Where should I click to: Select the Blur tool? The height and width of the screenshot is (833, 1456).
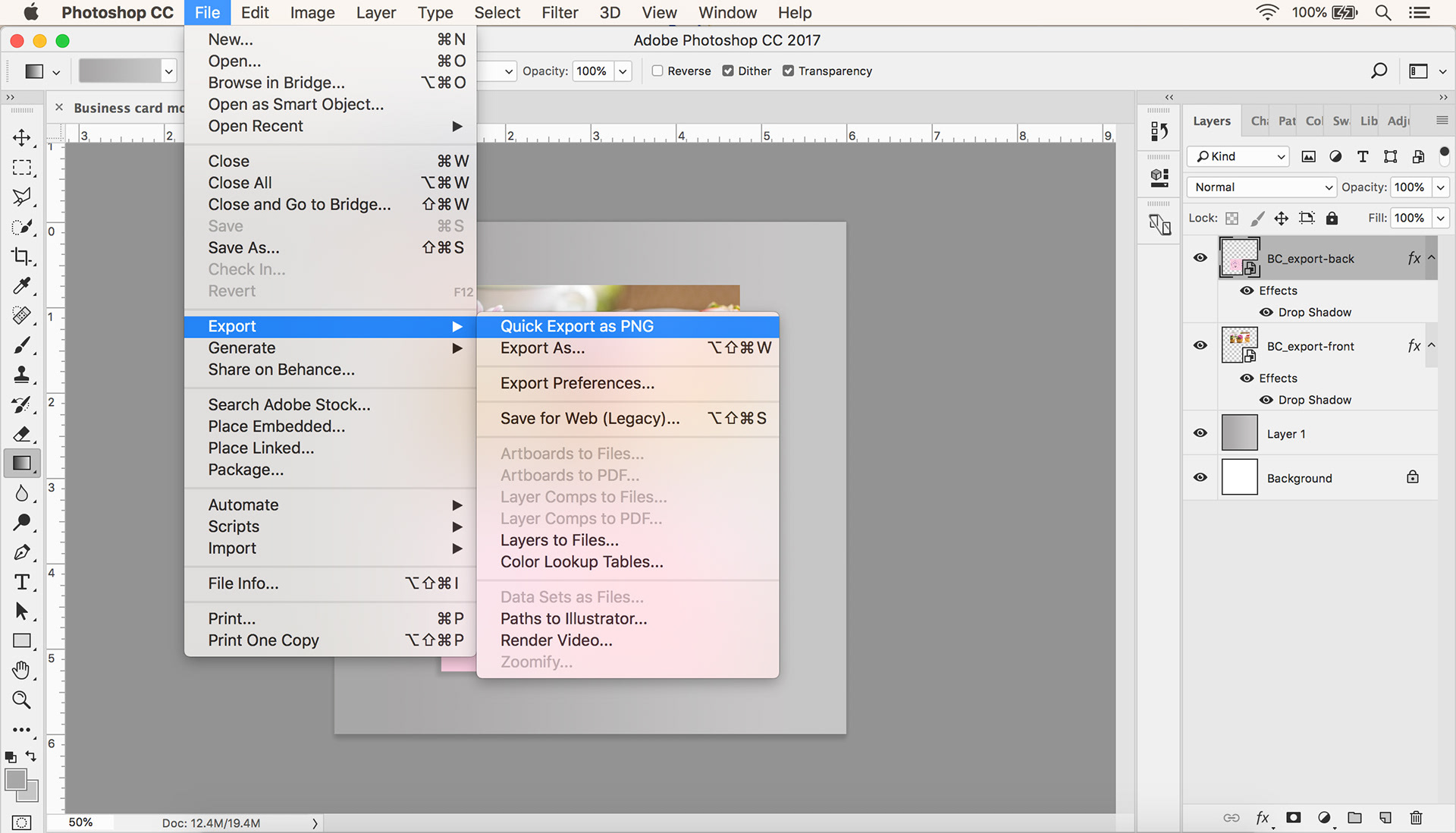click(22, 493)
